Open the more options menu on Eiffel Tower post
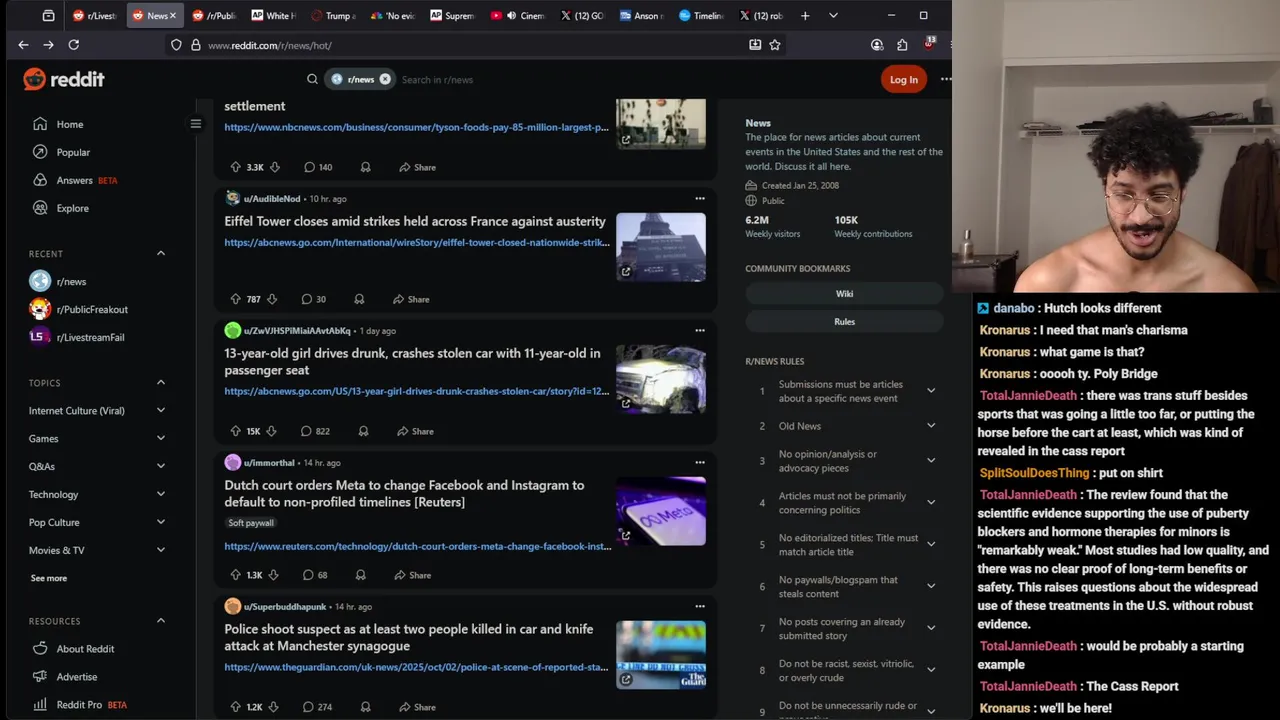This screenshot has height=720, width=1280. tap(700, 198)
